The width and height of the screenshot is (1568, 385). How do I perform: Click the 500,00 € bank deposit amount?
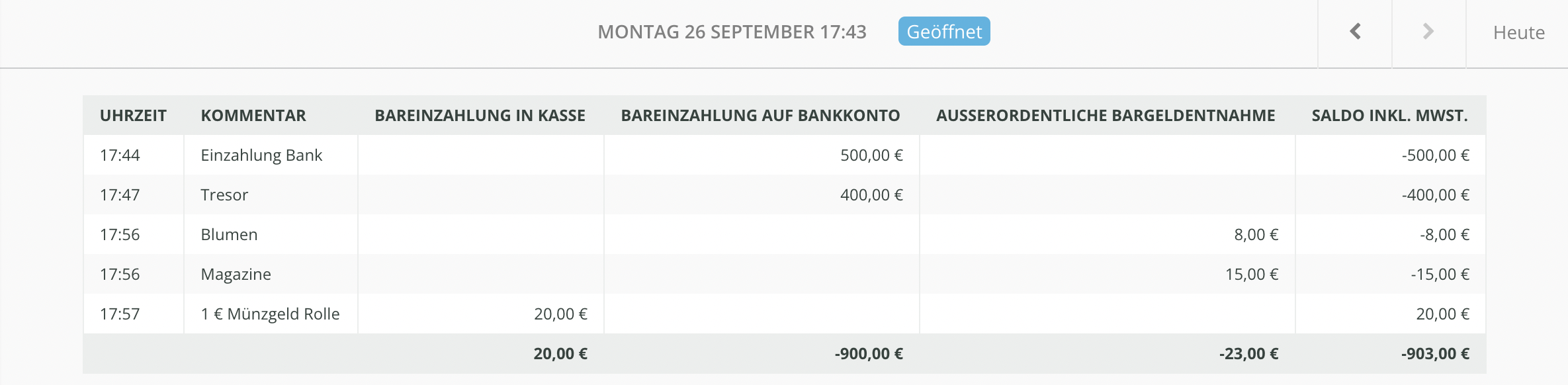pos(871,155)
